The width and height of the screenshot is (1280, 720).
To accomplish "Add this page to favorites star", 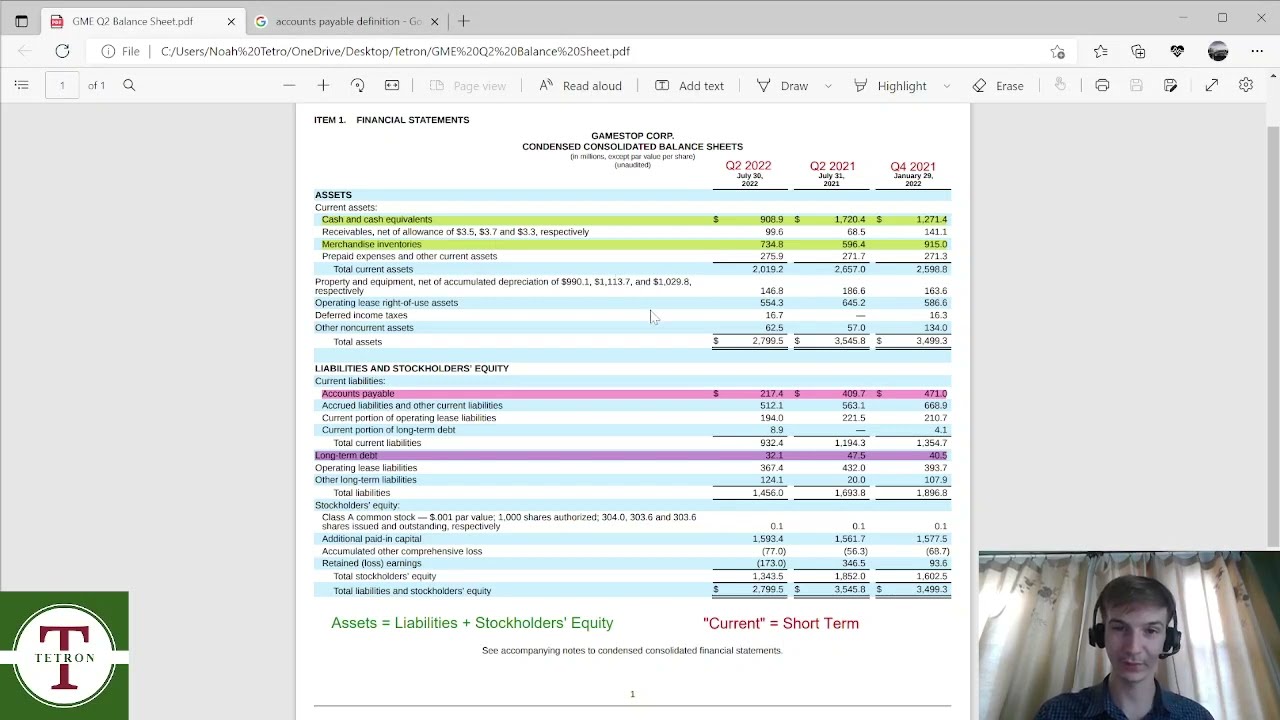I will (1058, 51).
